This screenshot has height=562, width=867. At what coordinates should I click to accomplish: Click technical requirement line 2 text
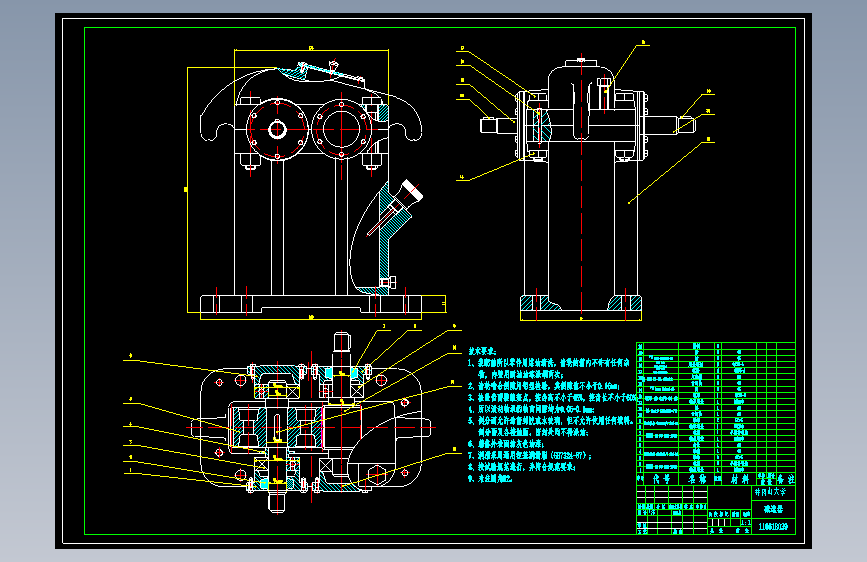coord(544,386)
